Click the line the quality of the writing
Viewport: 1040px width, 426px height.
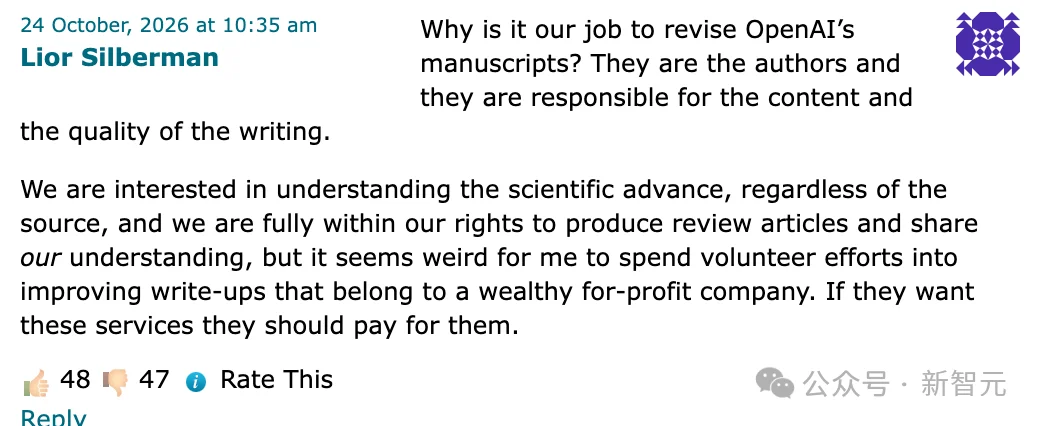[175, 131]
